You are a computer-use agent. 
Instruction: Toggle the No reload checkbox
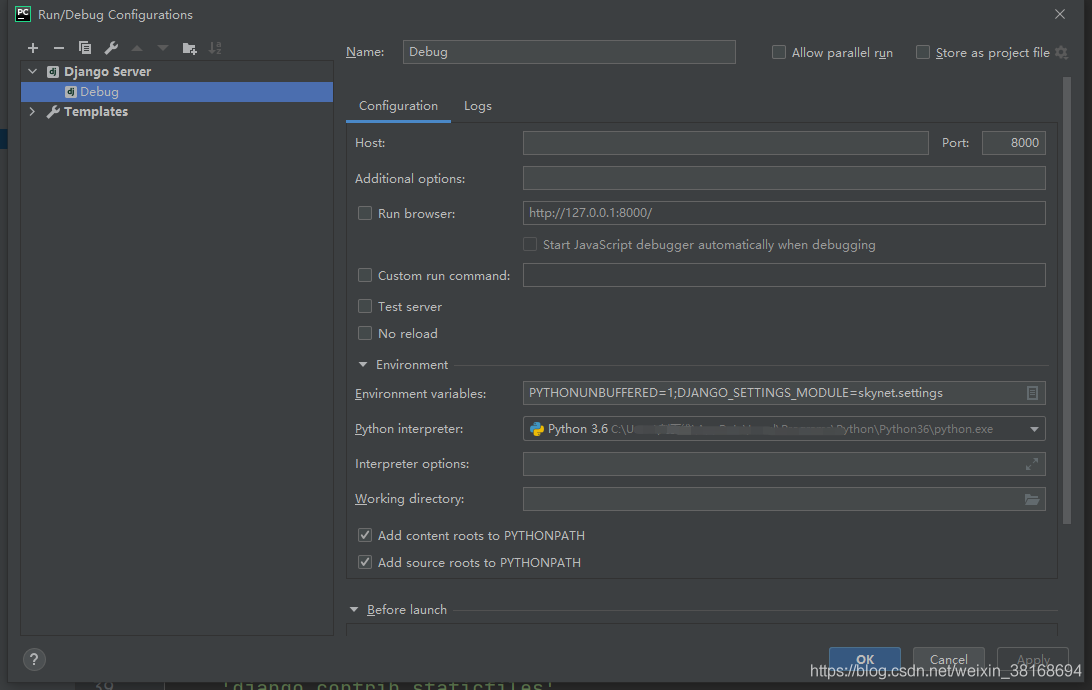pyautogui.click(x=365, y=334)
